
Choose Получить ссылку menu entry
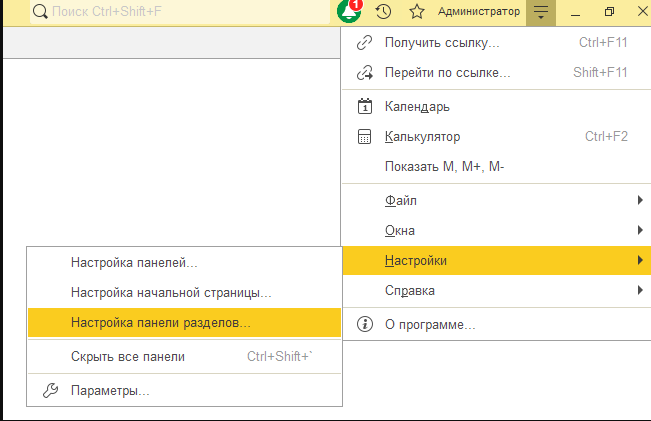(x=497, y=43)
